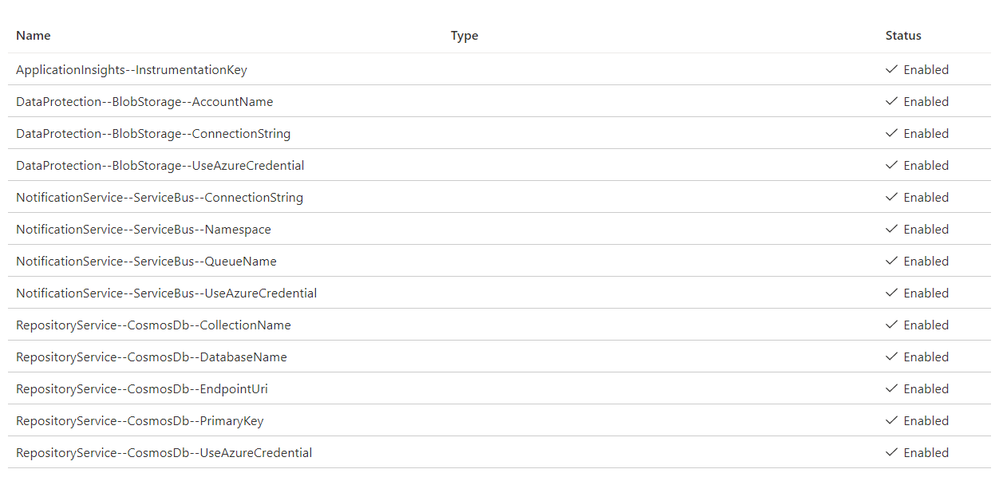Click the checkmark icon in the RepositoryService--CosmosDb--EndpointUri row
The width and height of the screenshot is (999, 488).
(891, 389)
